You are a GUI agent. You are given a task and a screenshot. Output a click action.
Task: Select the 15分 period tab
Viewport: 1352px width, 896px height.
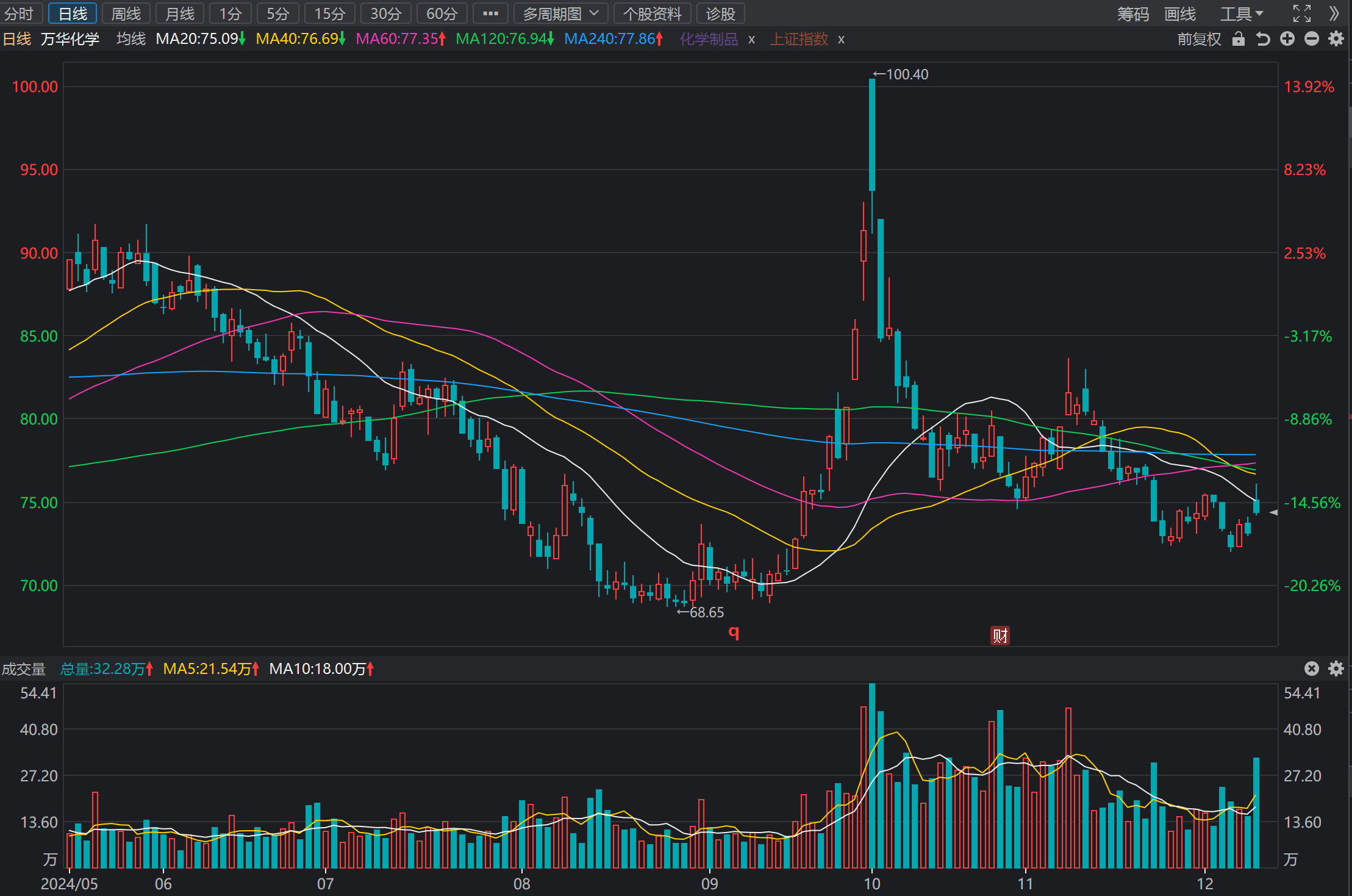tap(330, 13)
